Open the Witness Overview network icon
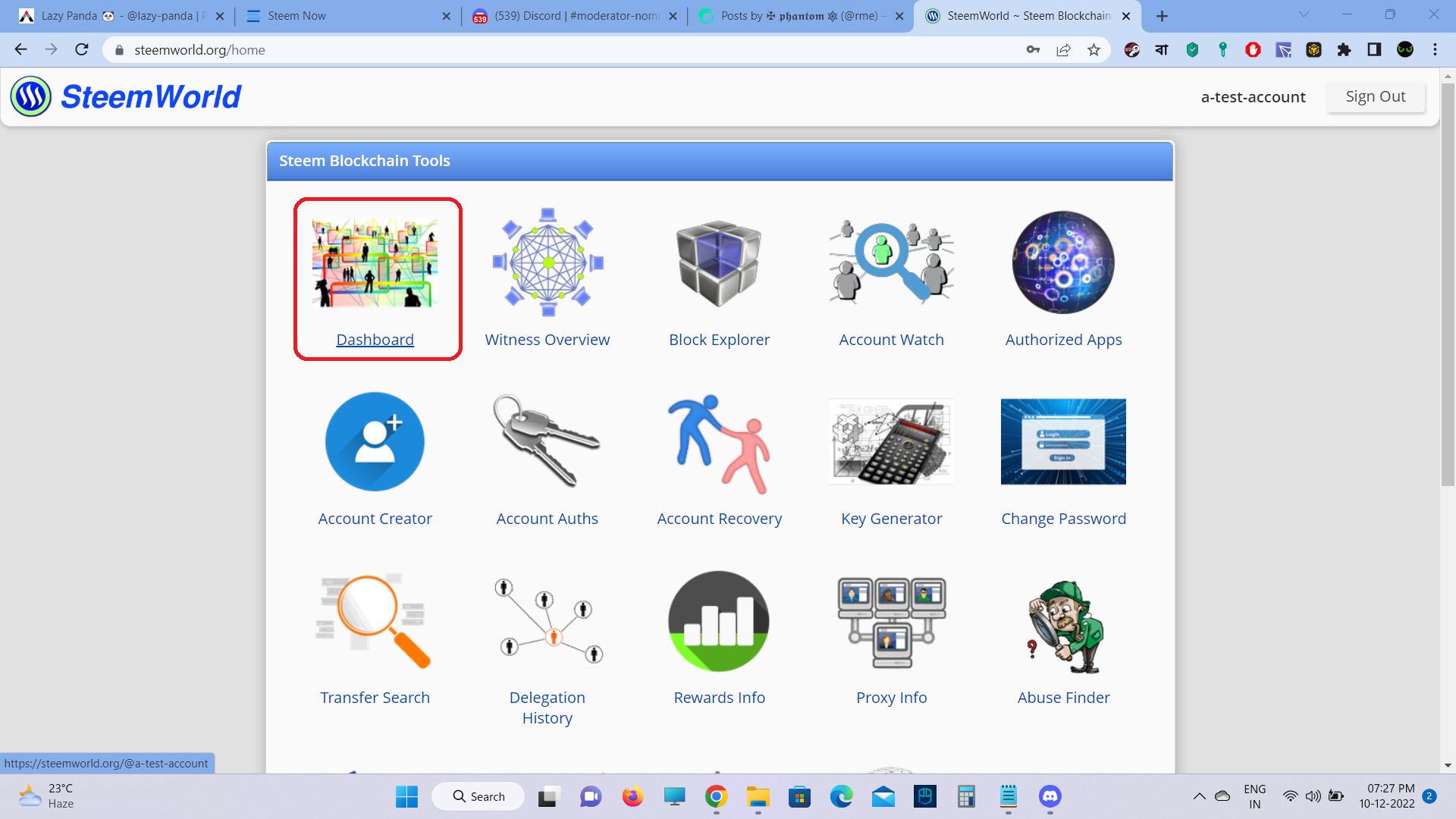Viewport: 1456px width, 819px height. click(548, 262)
